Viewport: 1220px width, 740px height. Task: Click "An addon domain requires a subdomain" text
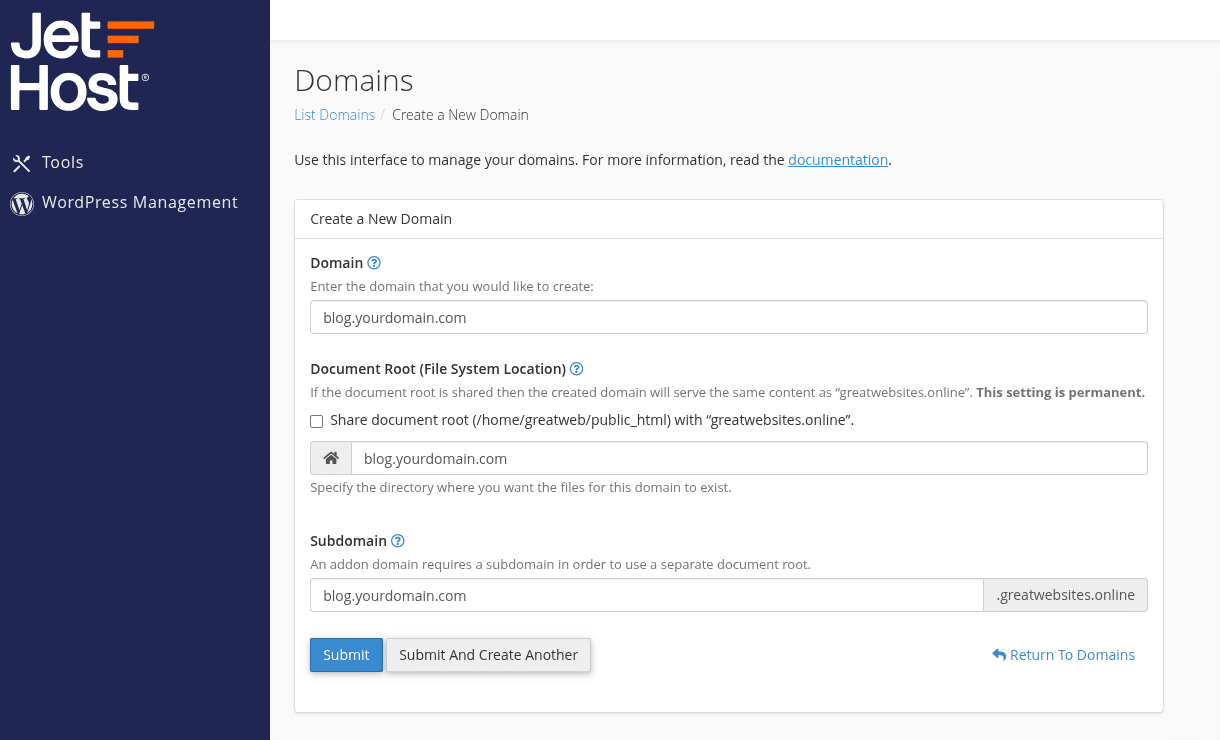560,564
